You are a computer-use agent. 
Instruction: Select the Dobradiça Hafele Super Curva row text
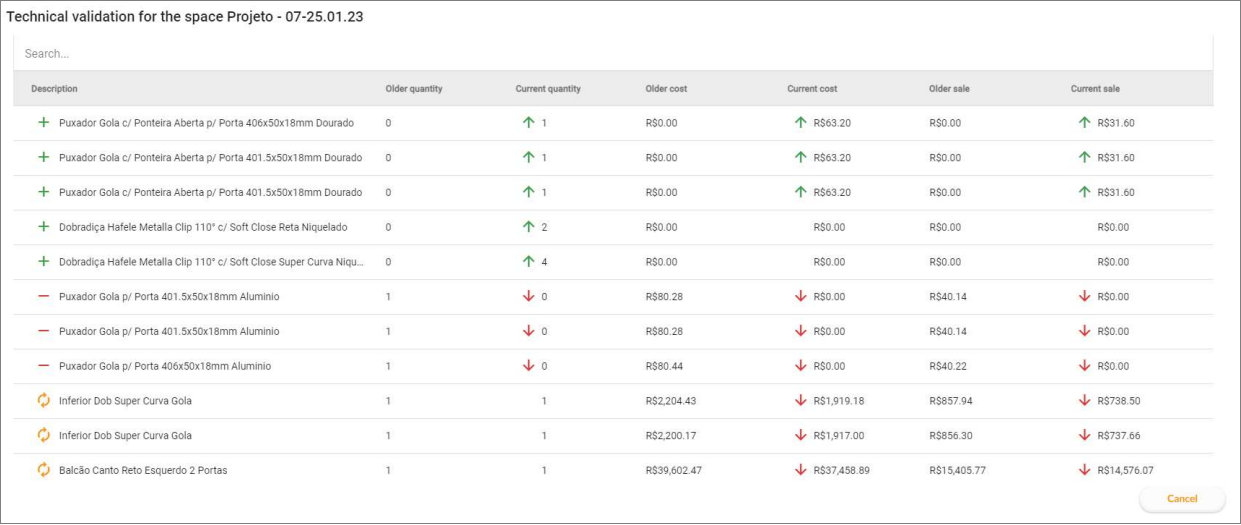[211, 262]
